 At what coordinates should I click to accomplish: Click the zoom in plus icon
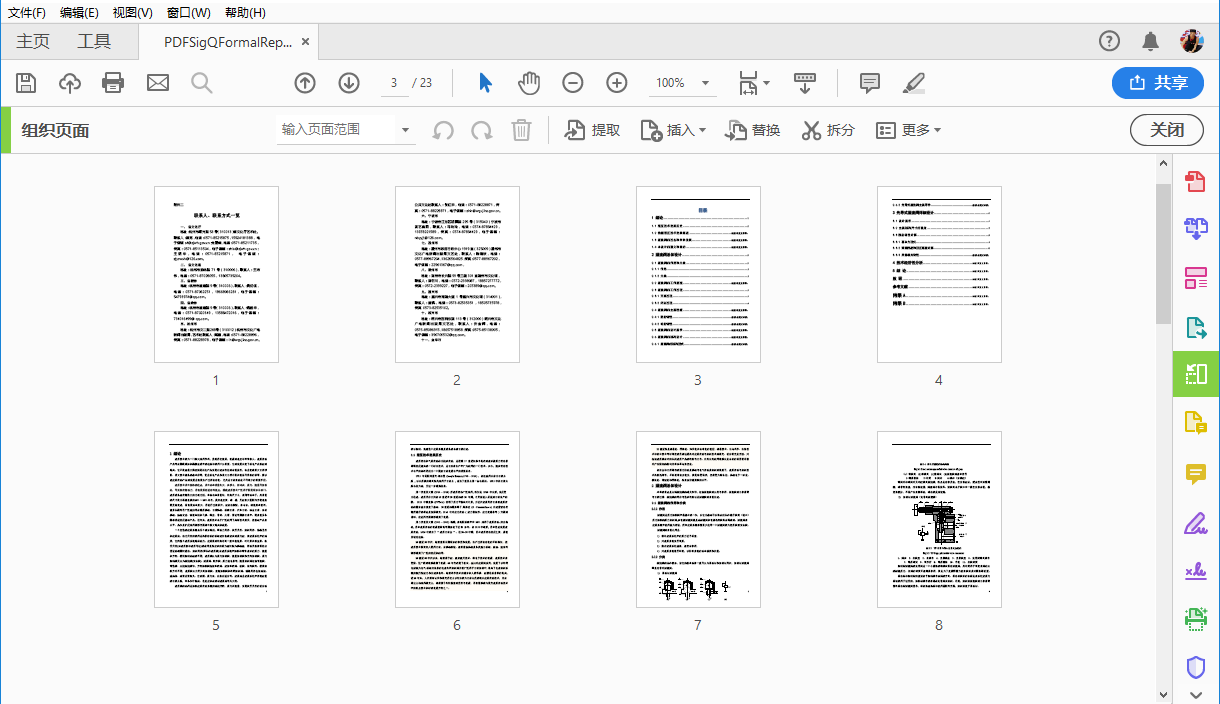617,83
